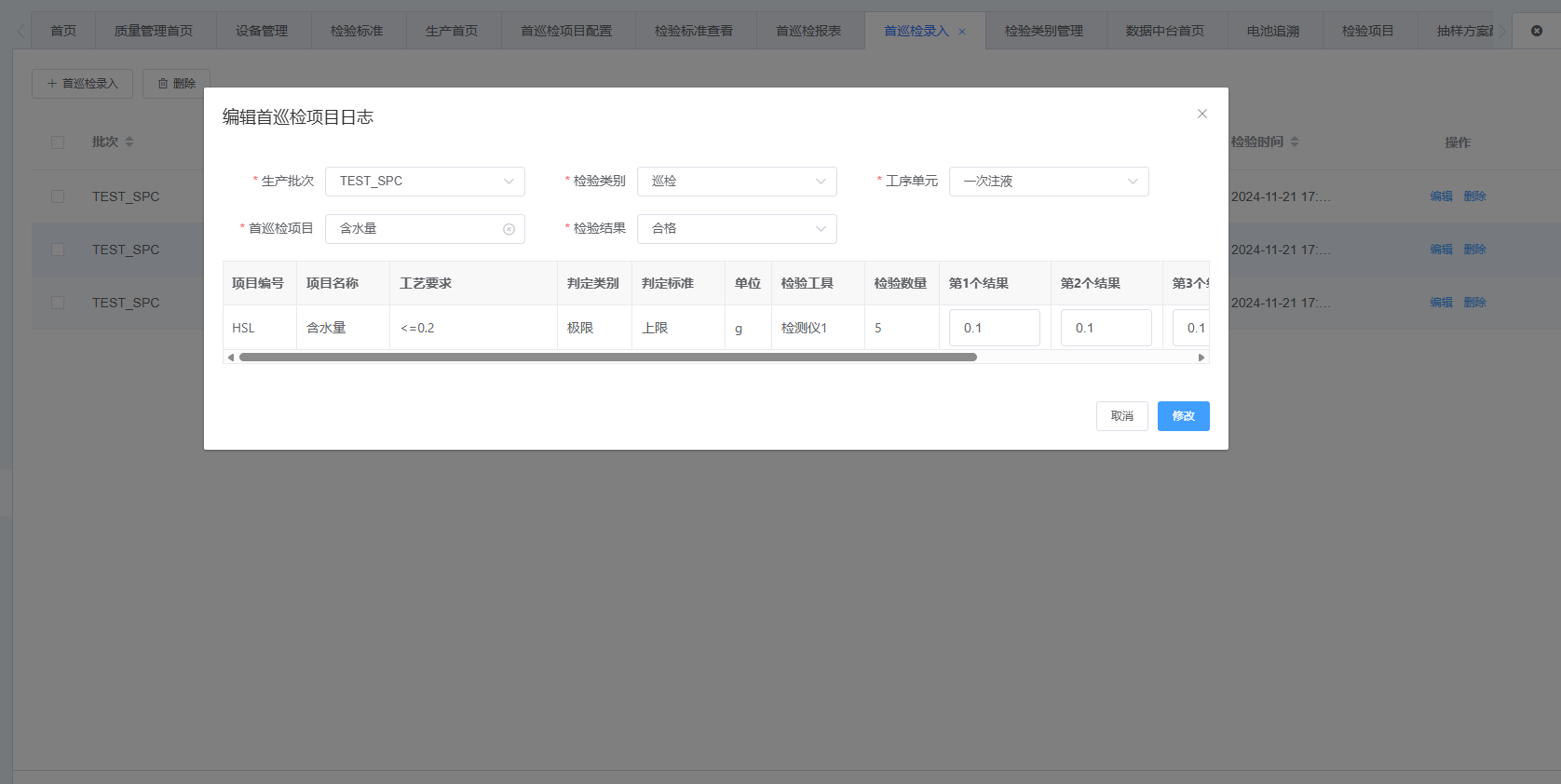
Task: Open the 工序单元 dropdown showing 一次注液
Action: coord(1049,182)
